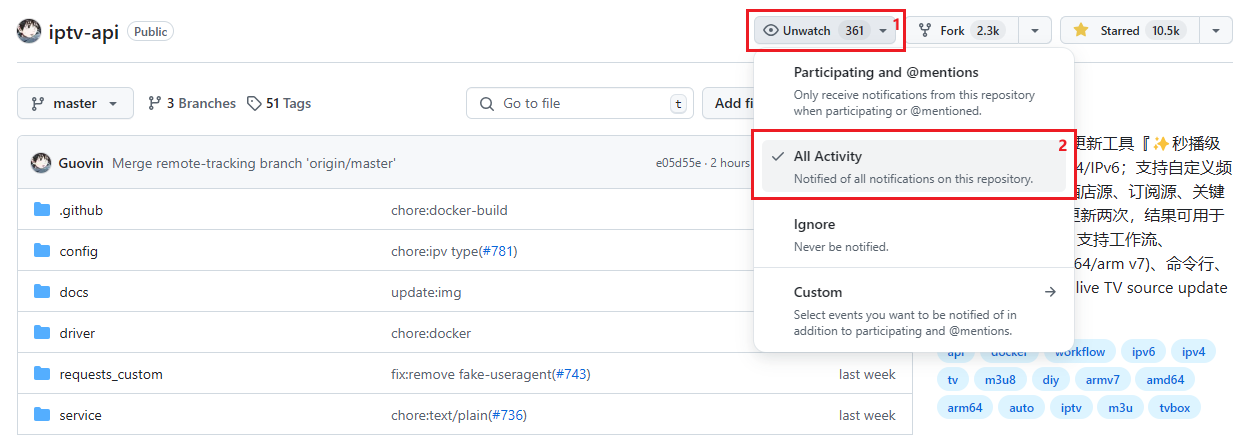Click the Fork repository icon button
Image resolution: width=1238 pixels, height=435 pixels.
tap(925, 31)
